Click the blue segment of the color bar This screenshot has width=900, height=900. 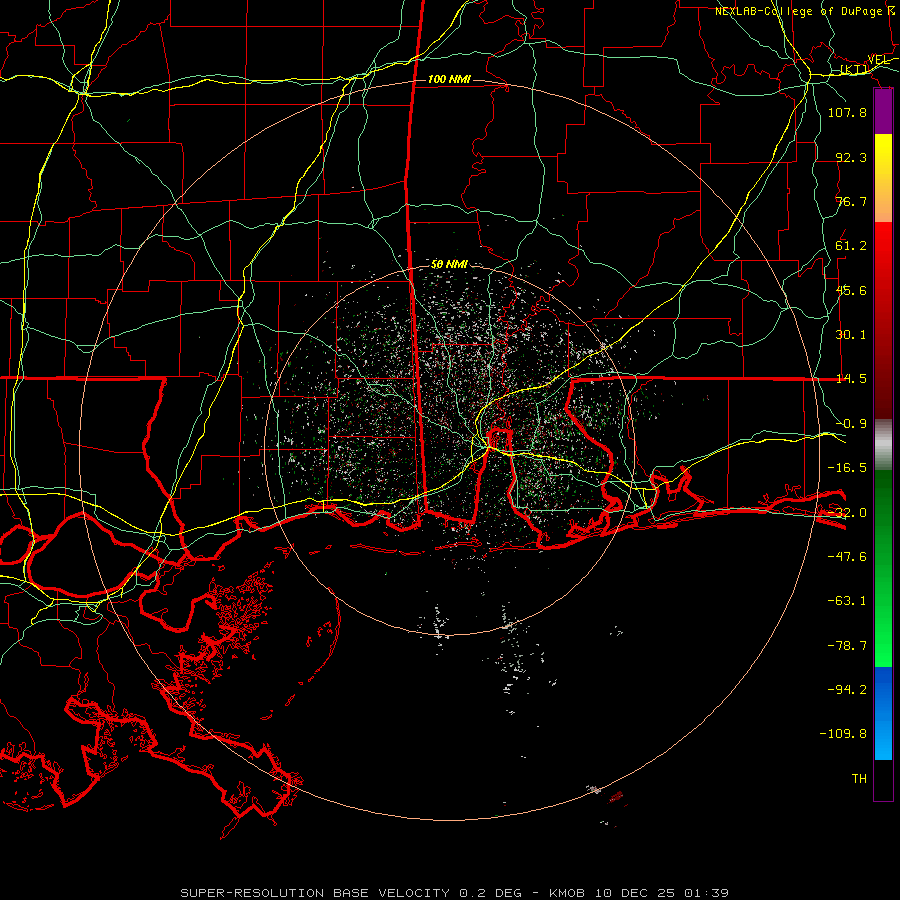click(883, 713)
